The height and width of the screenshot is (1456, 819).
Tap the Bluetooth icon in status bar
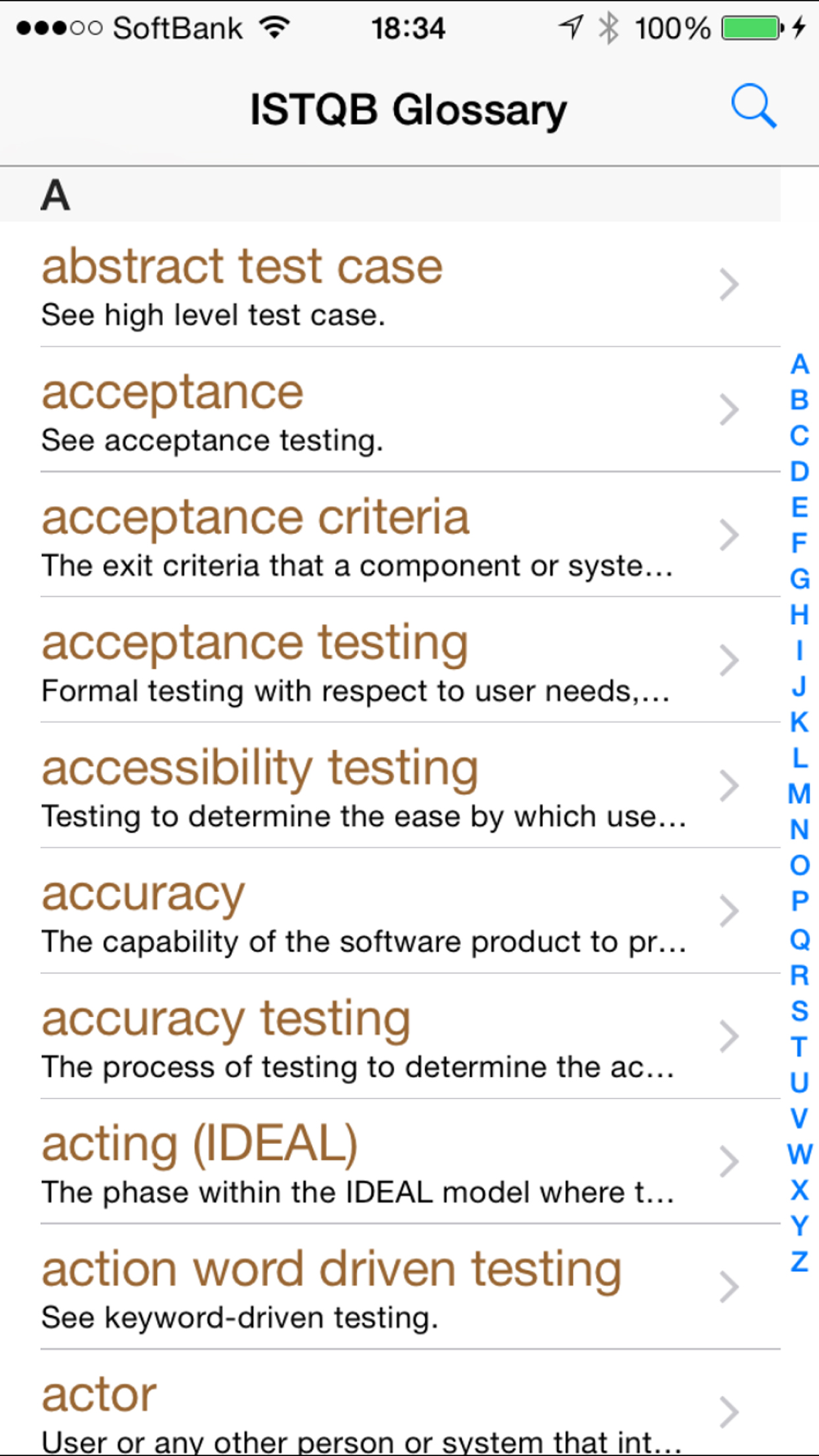pyautogui.click(x=609, y=29)
